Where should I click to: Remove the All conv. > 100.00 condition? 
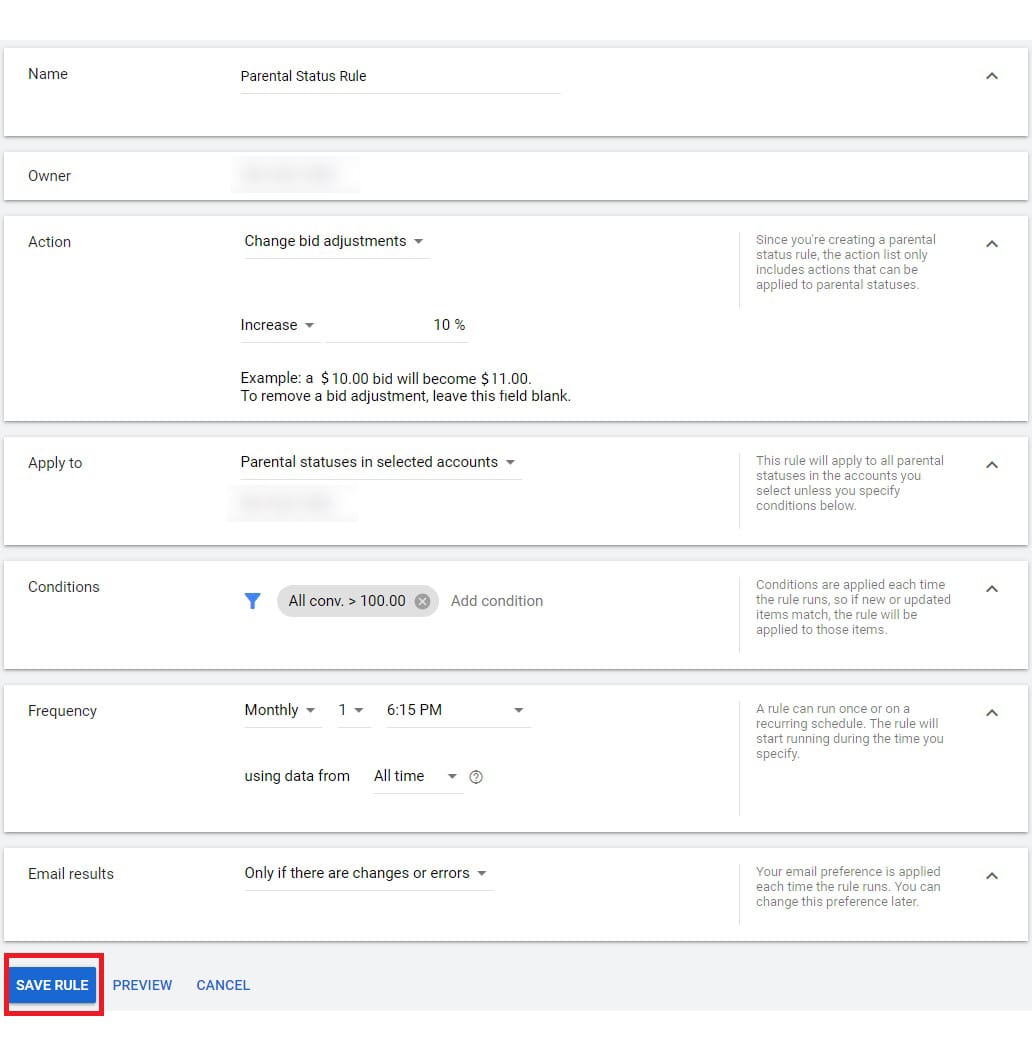pyautogui.click(x=422, y=601)
